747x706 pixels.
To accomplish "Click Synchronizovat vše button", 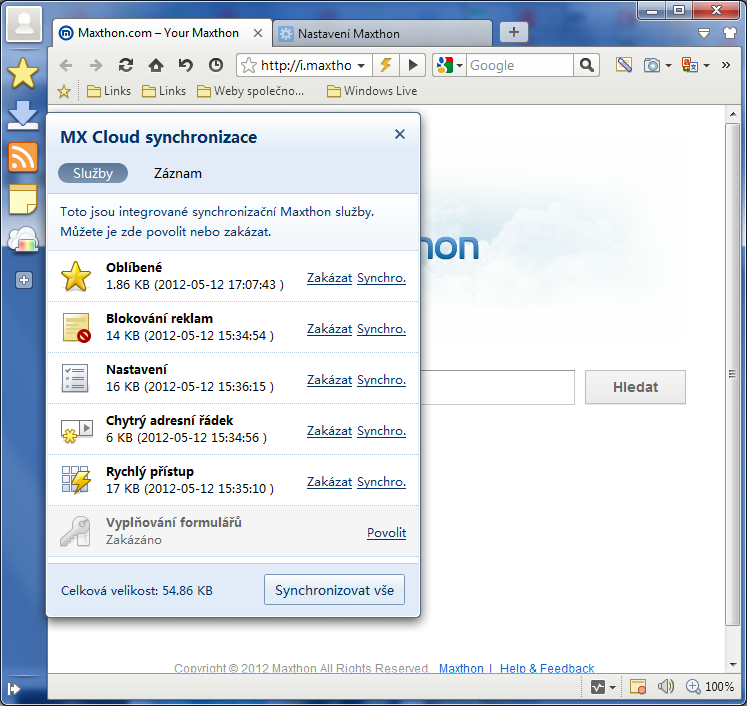I will click(x=334, y=590).
